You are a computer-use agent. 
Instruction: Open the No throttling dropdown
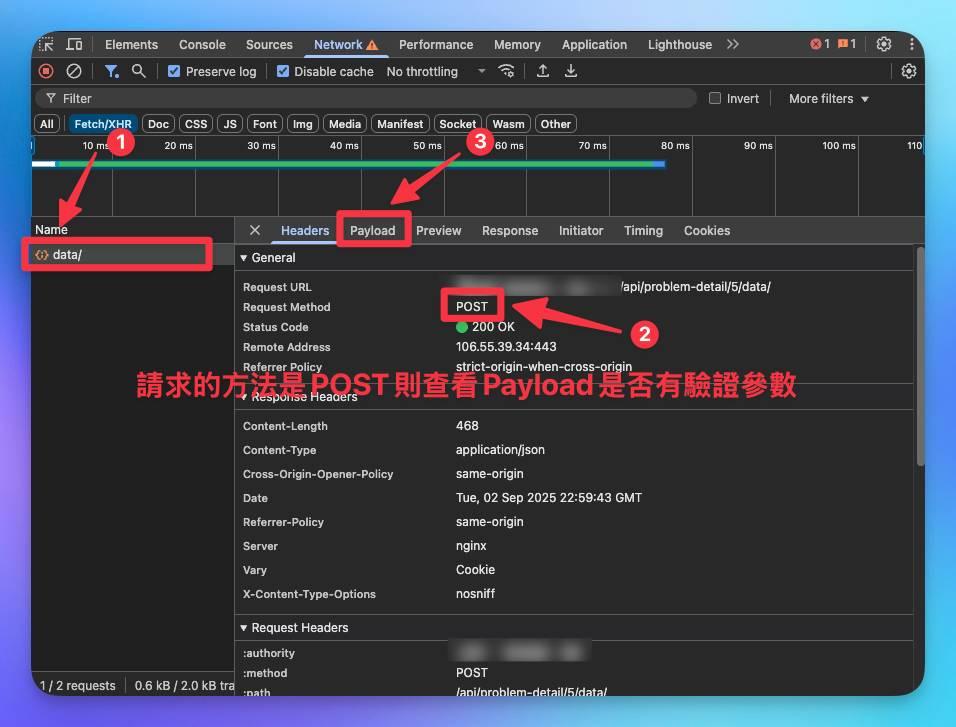(435, 71)
